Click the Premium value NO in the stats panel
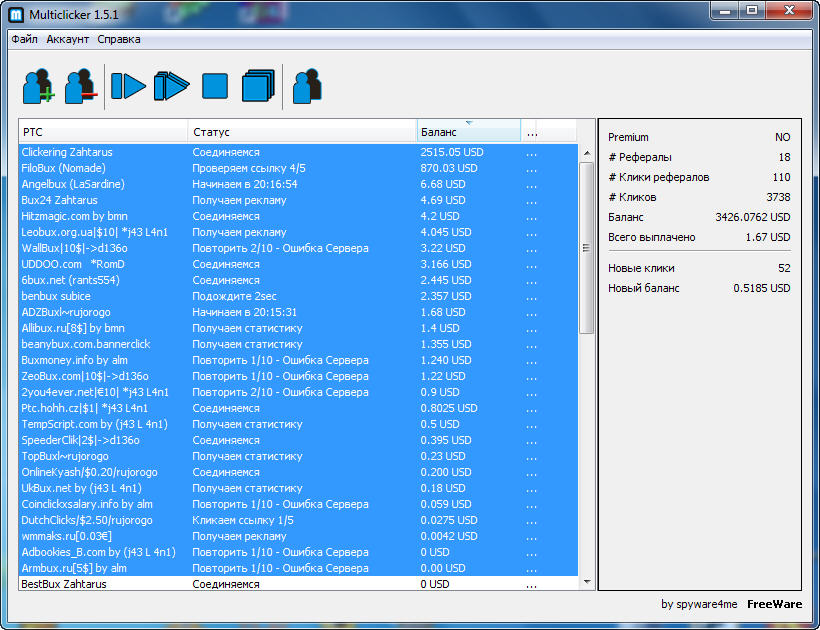The width and height of the screenshot is (820, 630). [x=782, y=137]
